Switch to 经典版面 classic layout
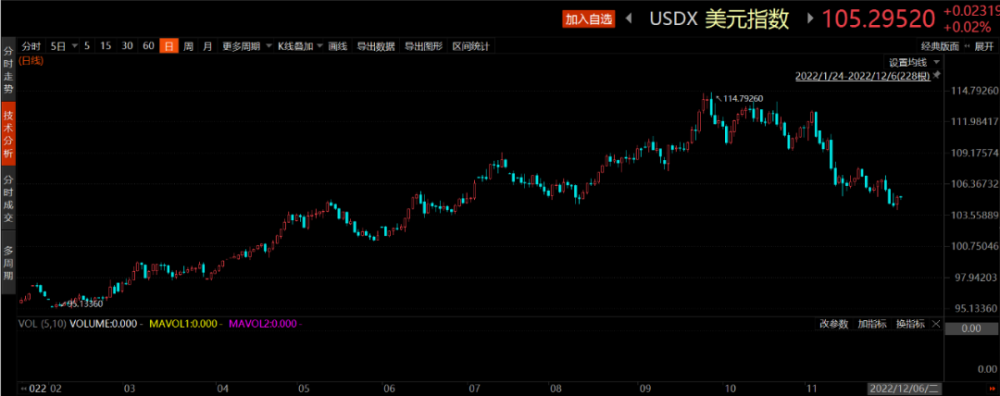 pos(939,47)
